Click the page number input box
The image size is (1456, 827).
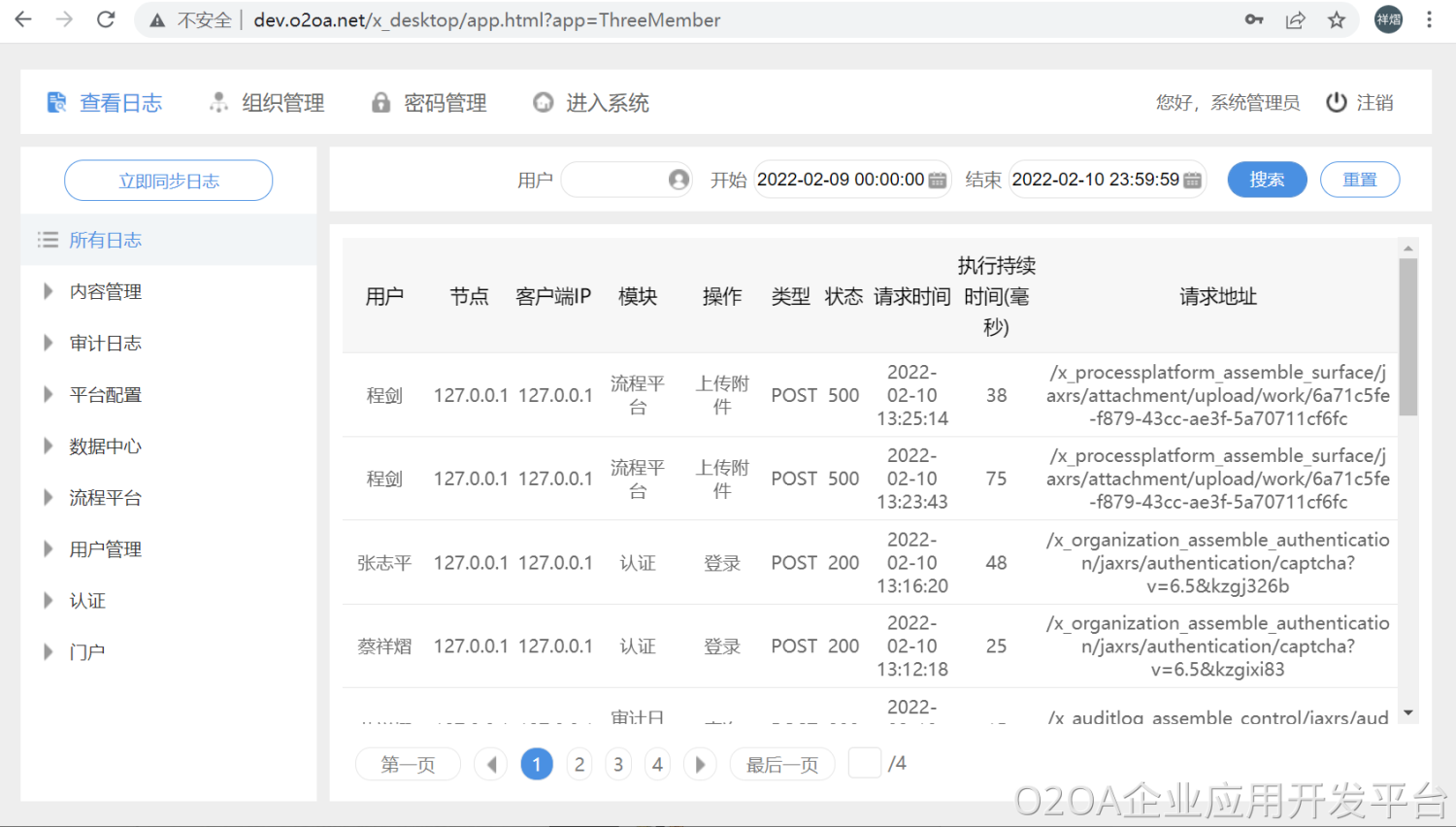[x=864, y=763]
